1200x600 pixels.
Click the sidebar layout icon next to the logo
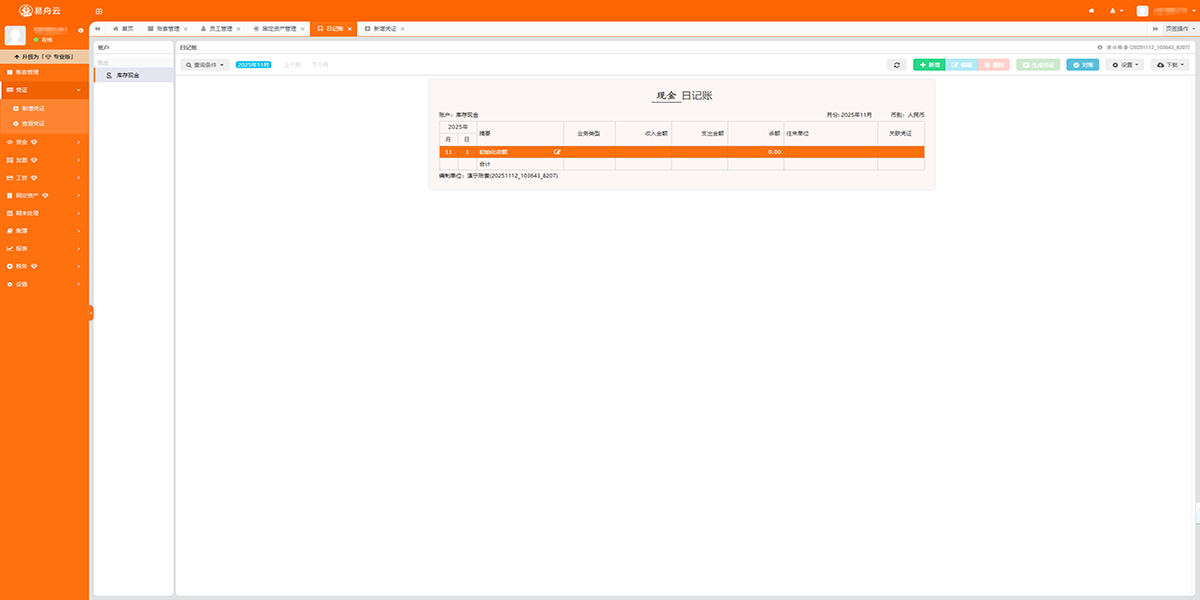[99, 11]
